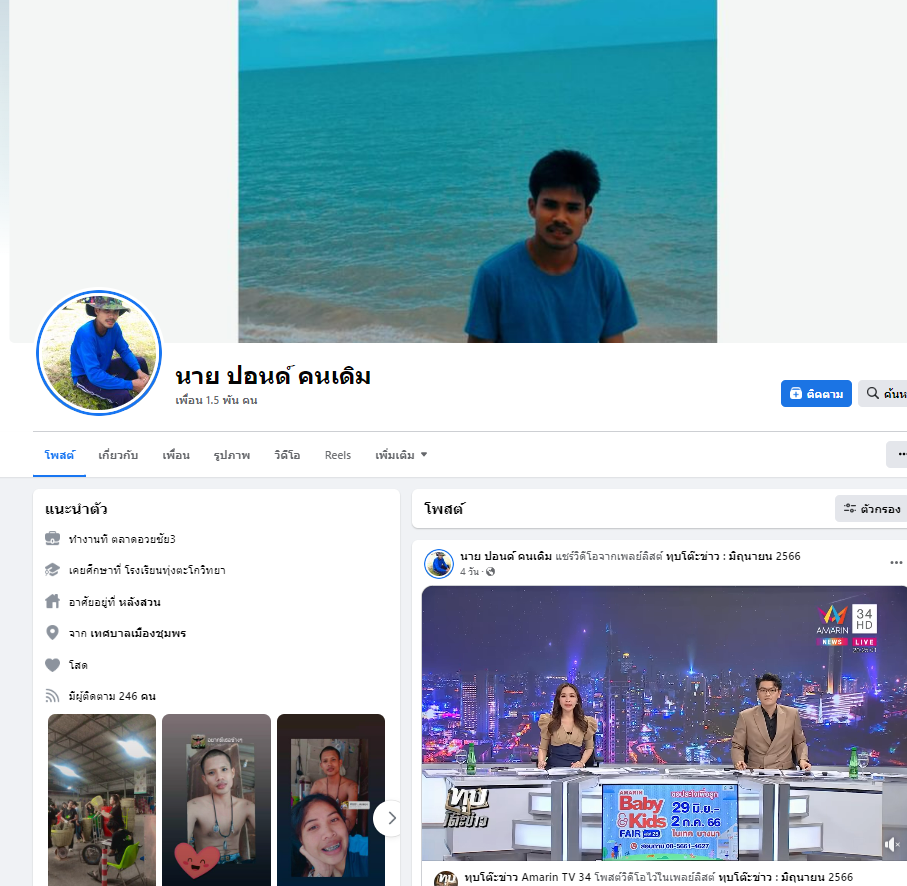Open featured story with red heart sticker
This screenshot has width=907, height=886.
click(216, 800)
